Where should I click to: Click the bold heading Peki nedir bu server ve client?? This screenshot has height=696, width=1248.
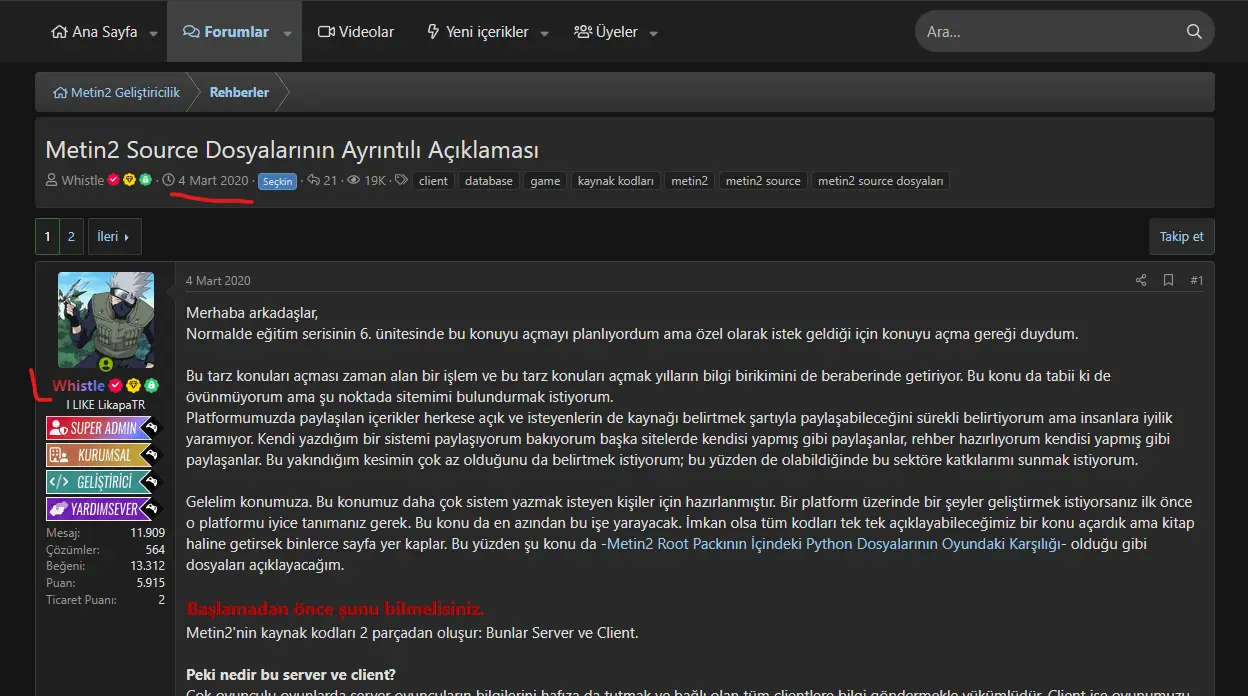coord(291,675)
